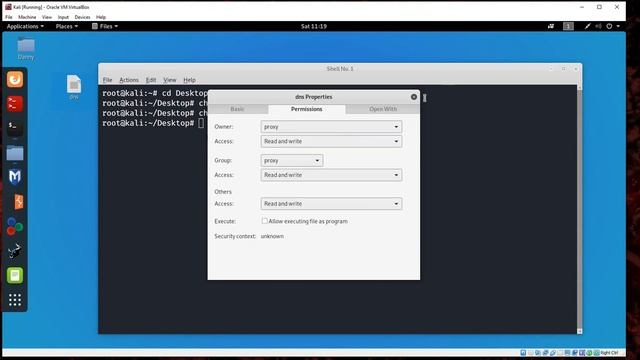Viewport: 640px width, 360px height.
Task: Select the dns file icon on the desktop
Action: pyautogui.click(x=74, y=87)
